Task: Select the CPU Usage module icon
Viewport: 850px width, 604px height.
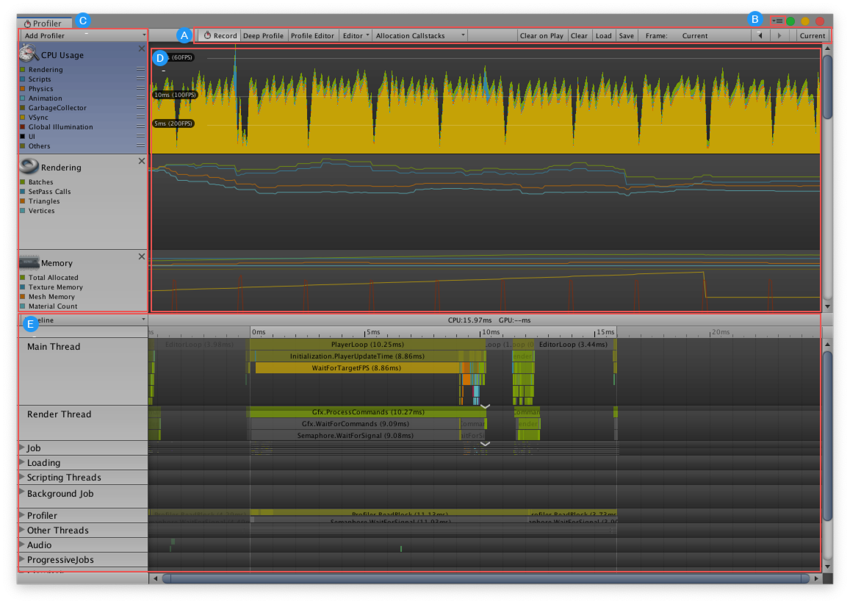Action: [x=29, y=55]
